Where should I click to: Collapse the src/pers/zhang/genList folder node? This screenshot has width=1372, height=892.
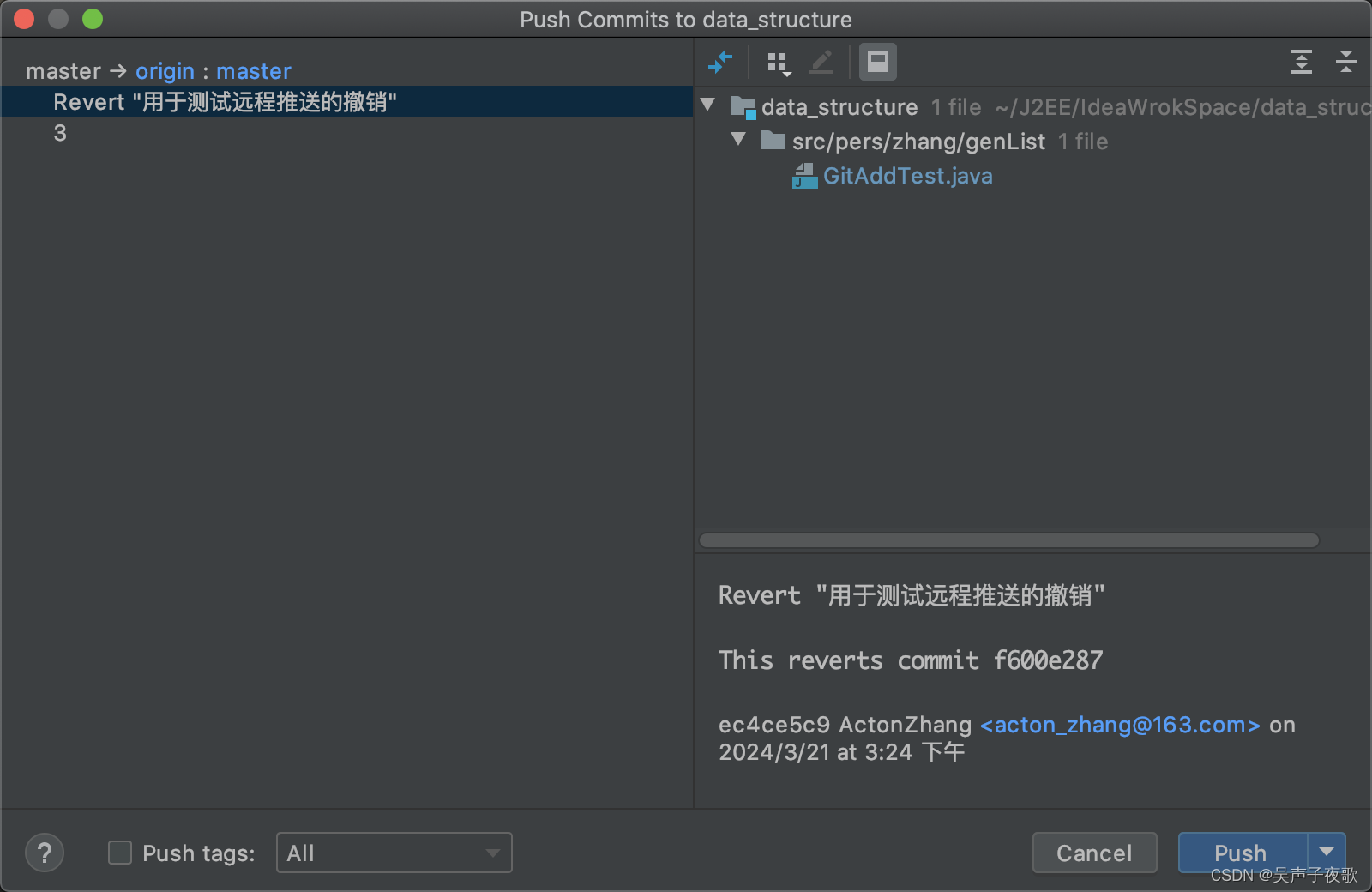tap(738, 140)
